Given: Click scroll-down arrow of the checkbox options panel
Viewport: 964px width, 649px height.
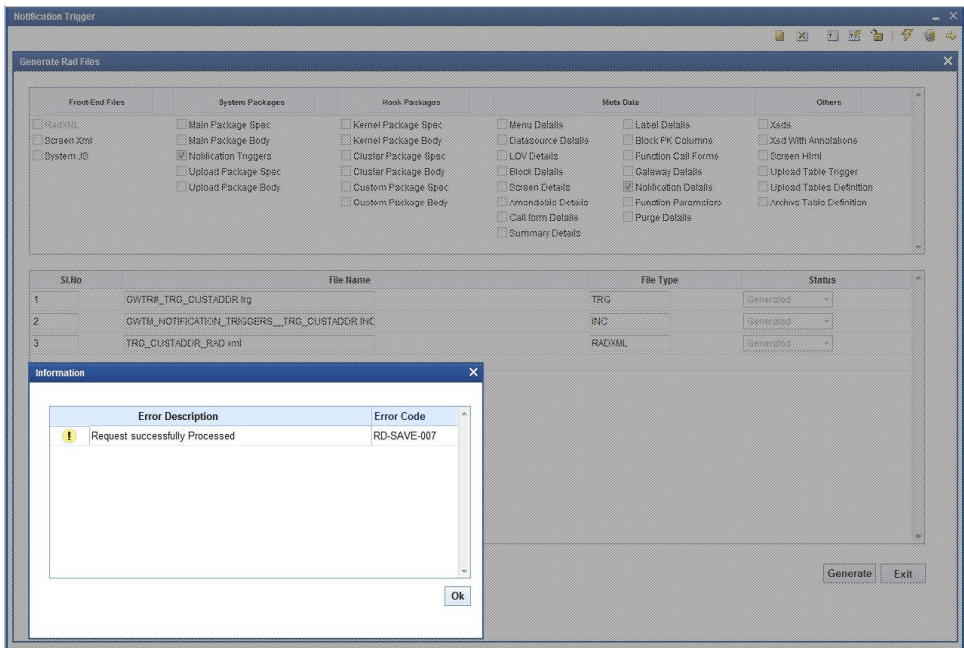Looking at the screenshot, I should [918, 247].
